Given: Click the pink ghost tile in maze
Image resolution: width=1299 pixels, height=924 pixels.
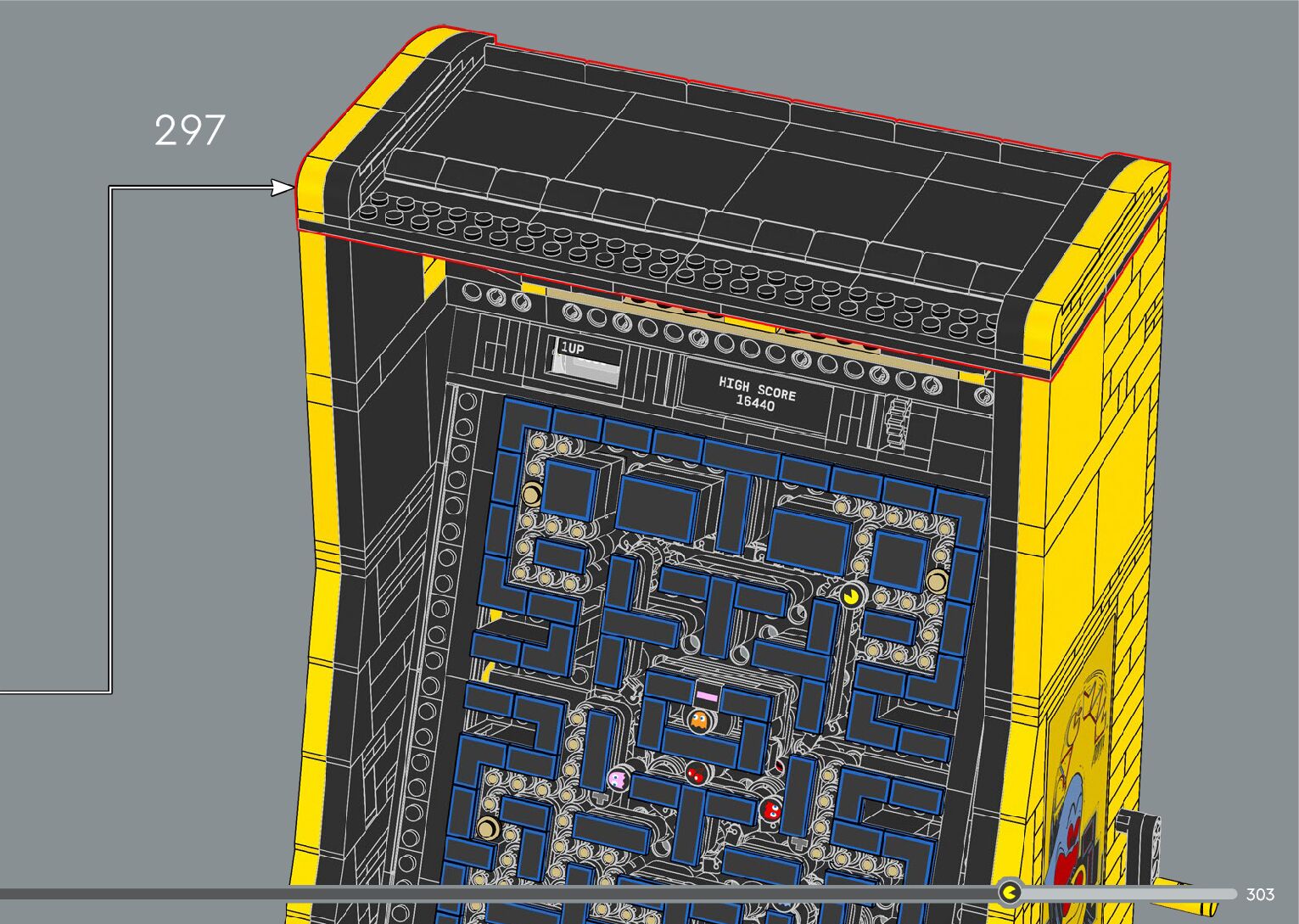Looking at the screenshot, I should (618, 778).
